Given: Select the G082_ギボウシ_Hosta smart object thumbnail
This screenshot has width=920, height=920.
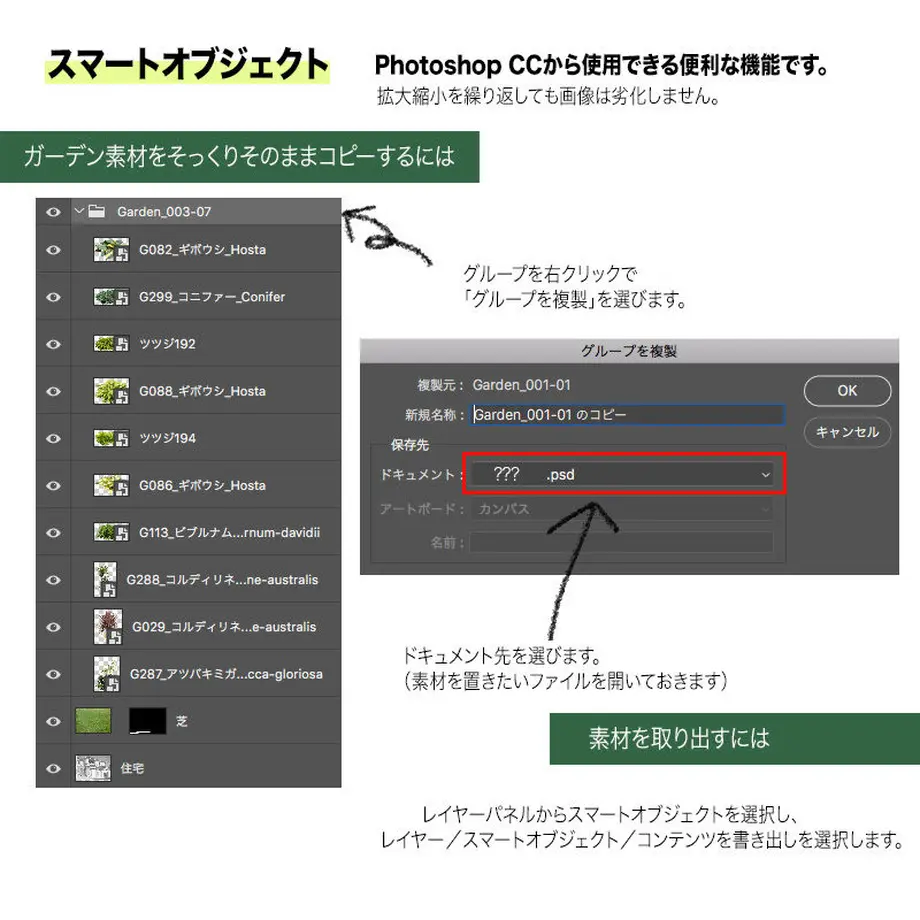Looking at the screenshot, I should 111,250.
